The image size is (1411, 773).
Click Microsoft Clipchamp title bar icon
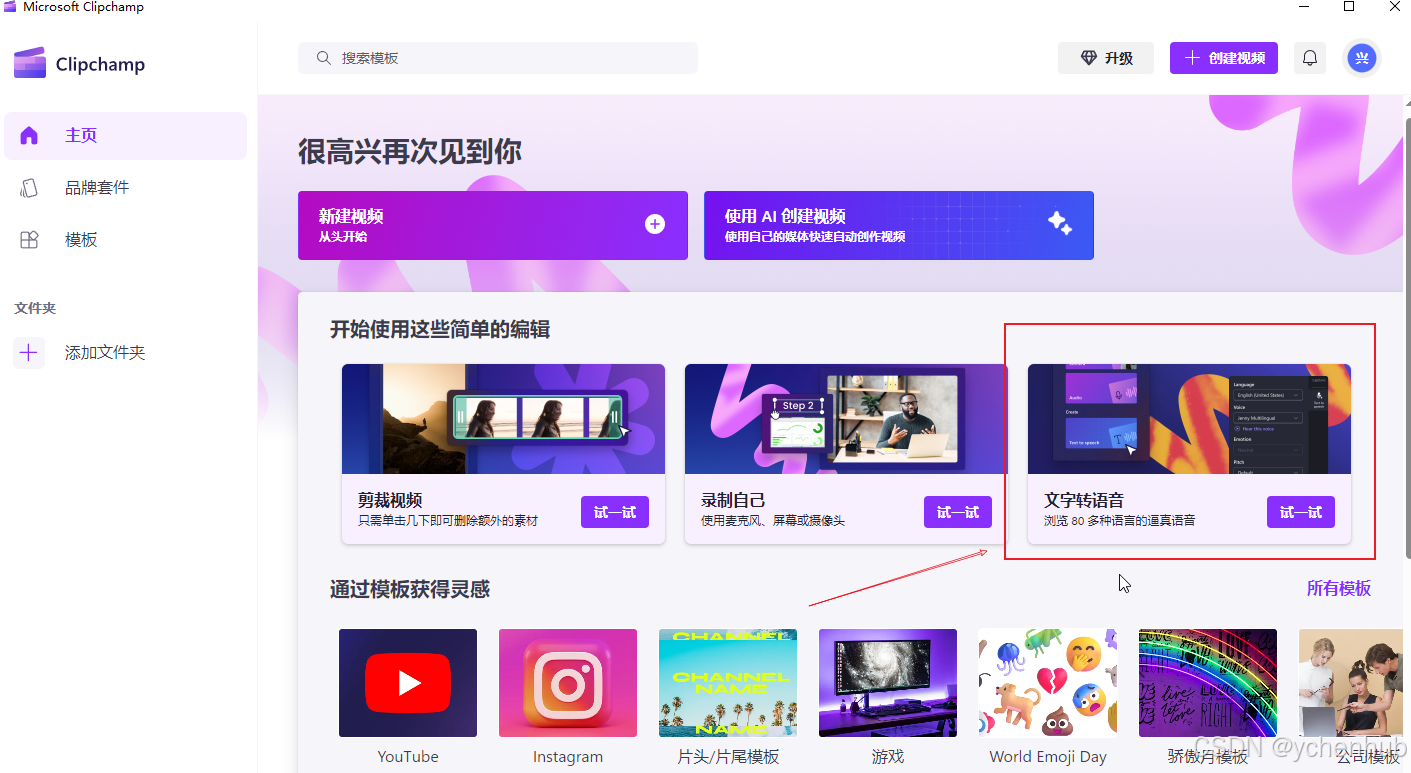point(9,7)
